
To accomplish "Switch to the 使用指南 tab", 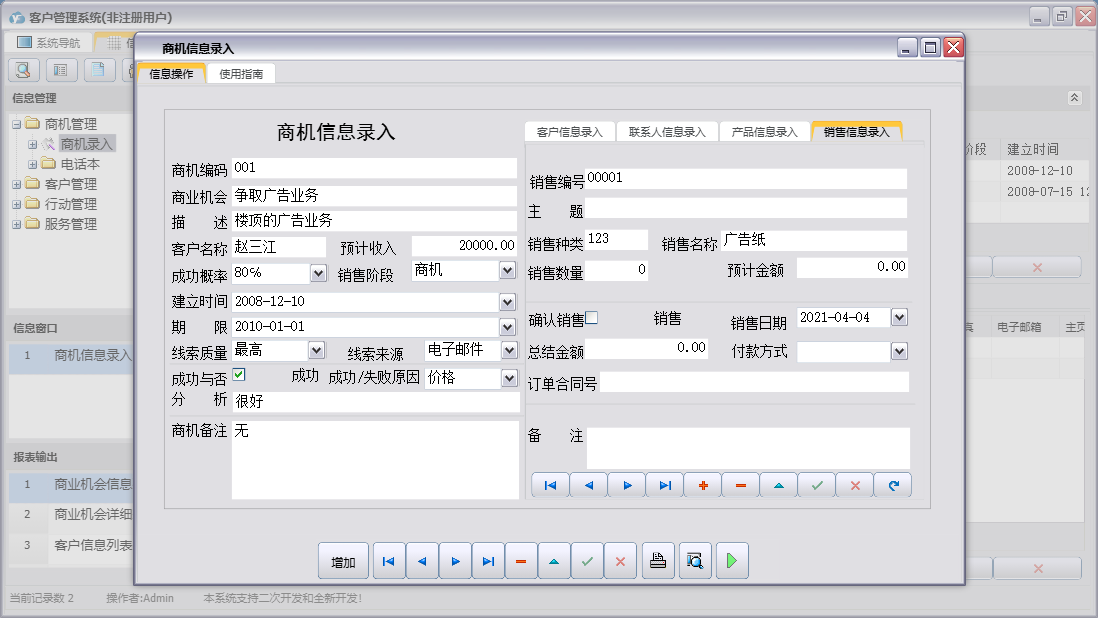I will coord(241,74).
